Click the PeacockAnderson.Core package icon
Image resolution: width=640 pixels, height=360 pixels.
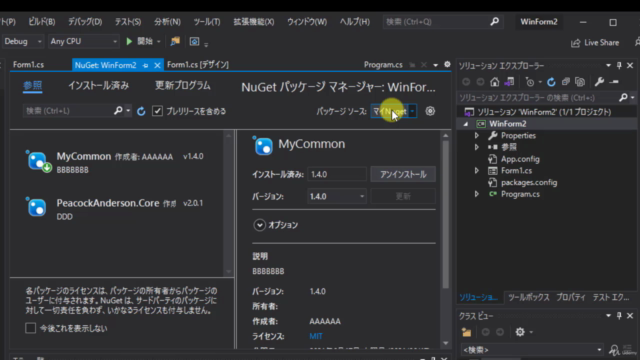(36, 207)
